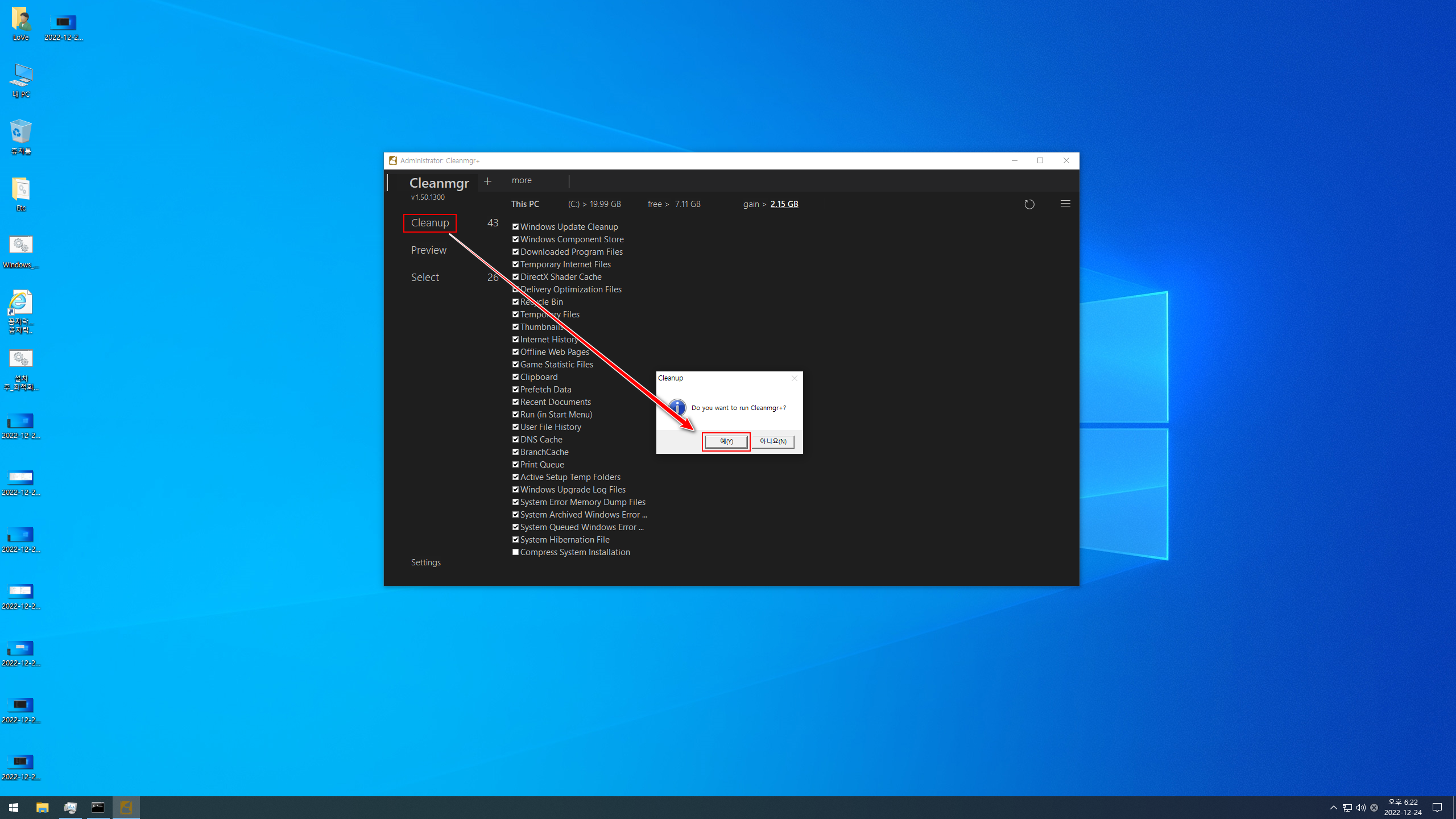Click the command prompt taskbar icon

[98, 808]
